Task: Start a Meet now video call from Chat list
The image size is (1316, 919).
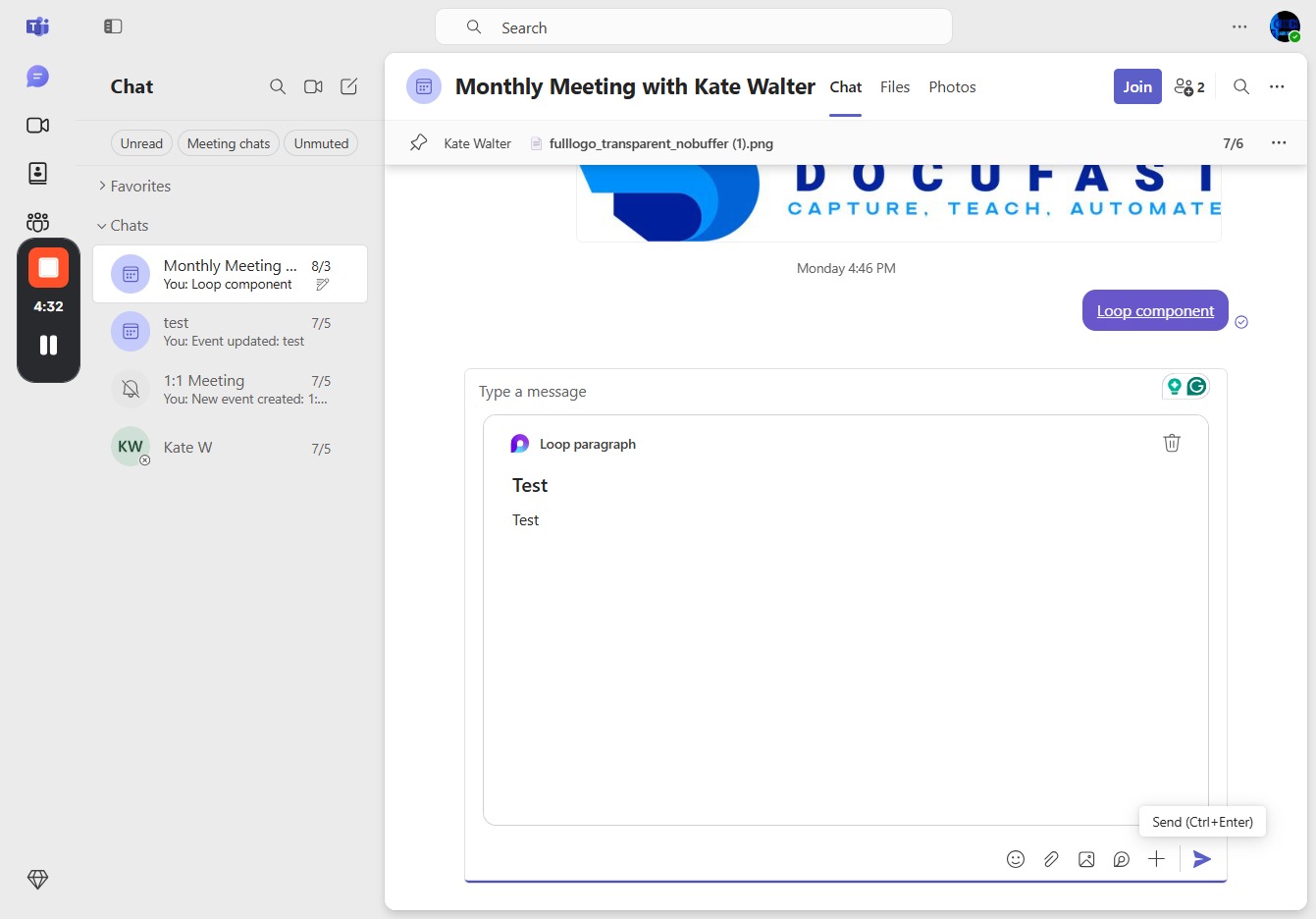Action: coord(313,86)
